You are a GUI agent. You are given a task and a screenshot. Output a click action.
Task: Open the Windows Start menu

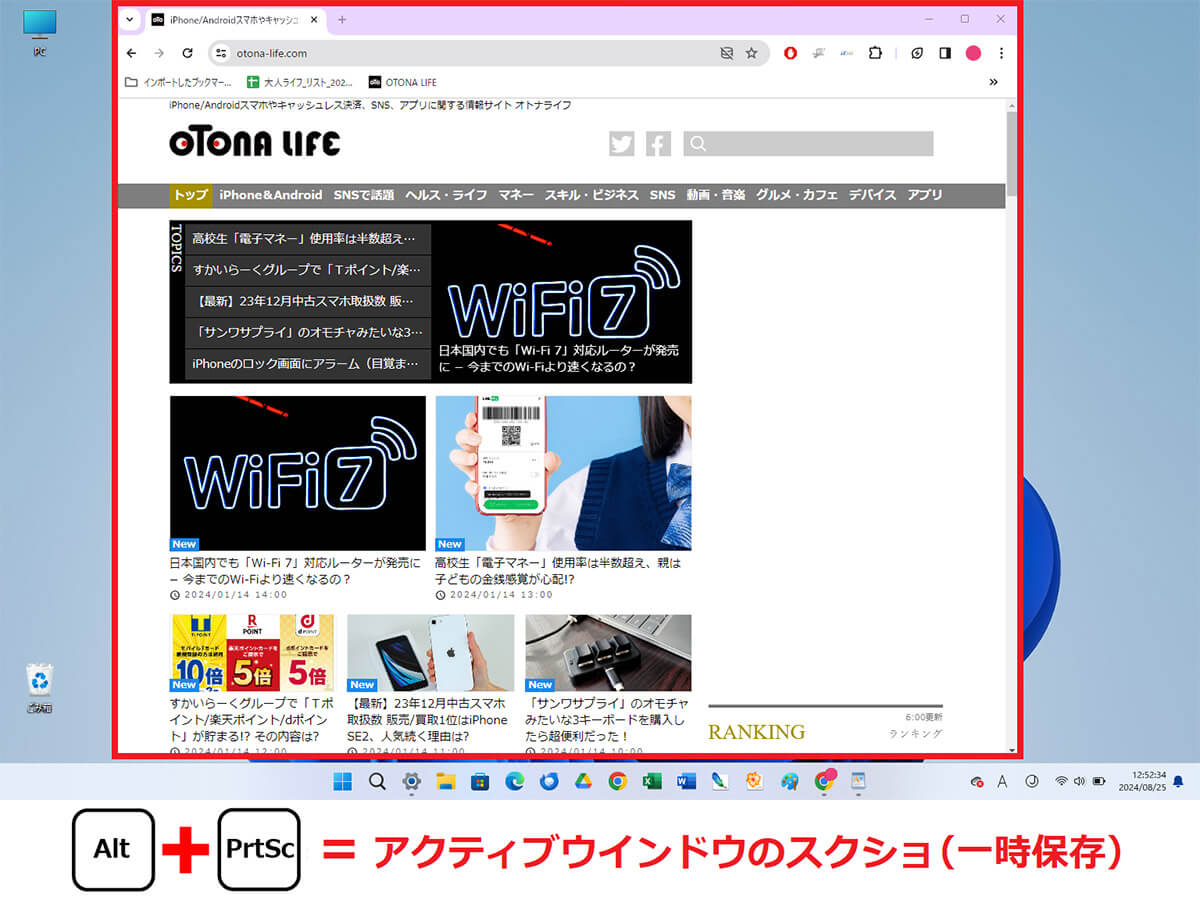pos(342,781)
